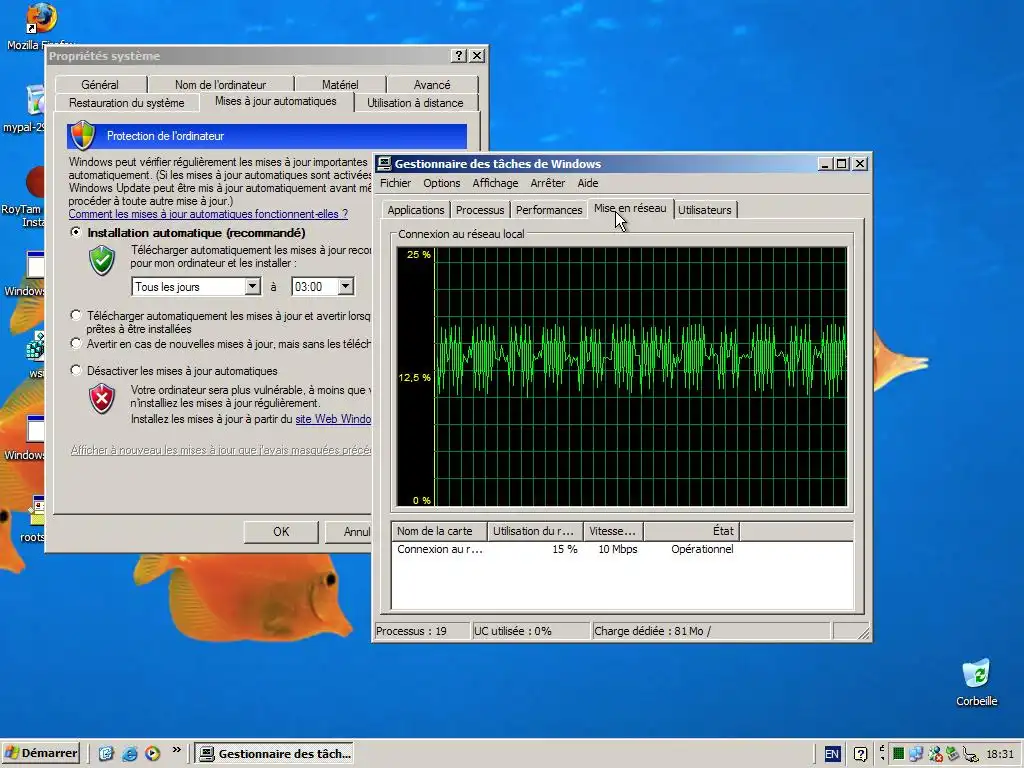Click the help question mark in Propriétés système
Image resolution: width=1024 pixels, height=768 pixels.
459,56
